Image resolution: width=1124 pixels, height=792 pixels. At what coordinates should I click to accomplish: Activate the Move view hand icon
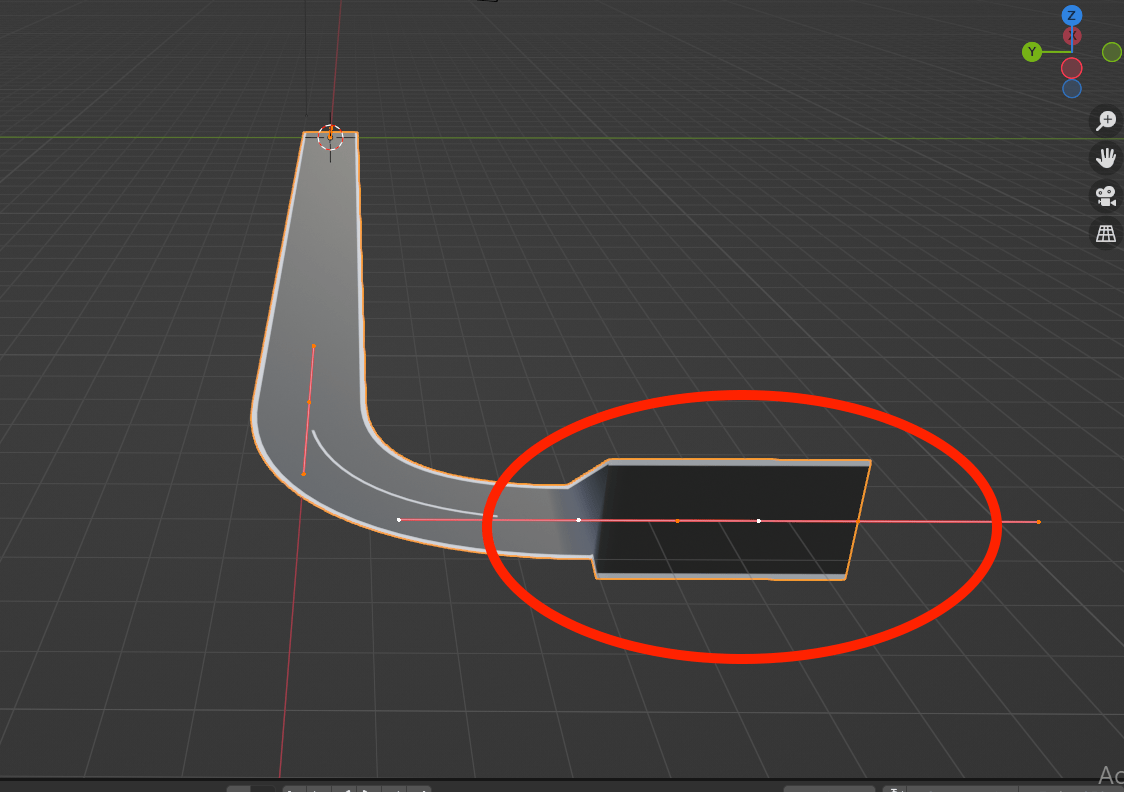tap(1105, 157)
